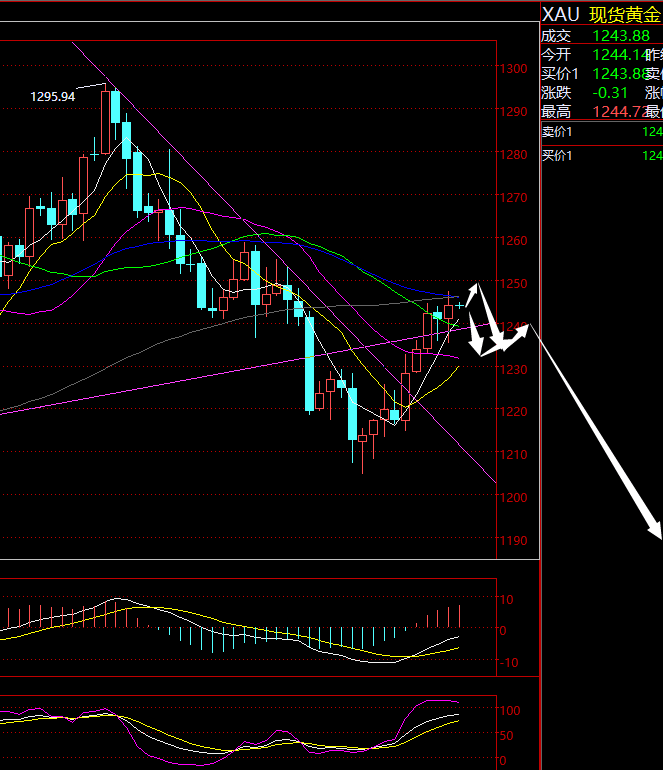Select the 现货黄金 instrument name

pos(625,15)
